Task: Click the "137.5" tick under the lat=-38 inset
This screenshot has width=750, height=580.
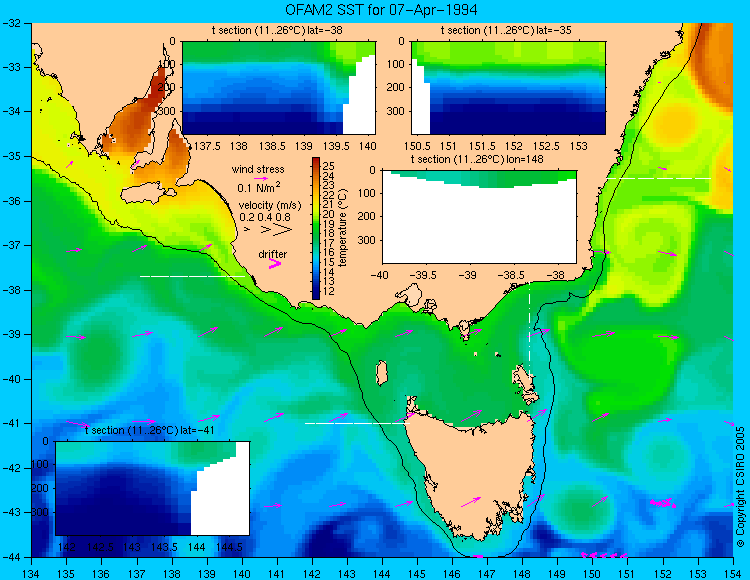Action: (x=207, y=146)
